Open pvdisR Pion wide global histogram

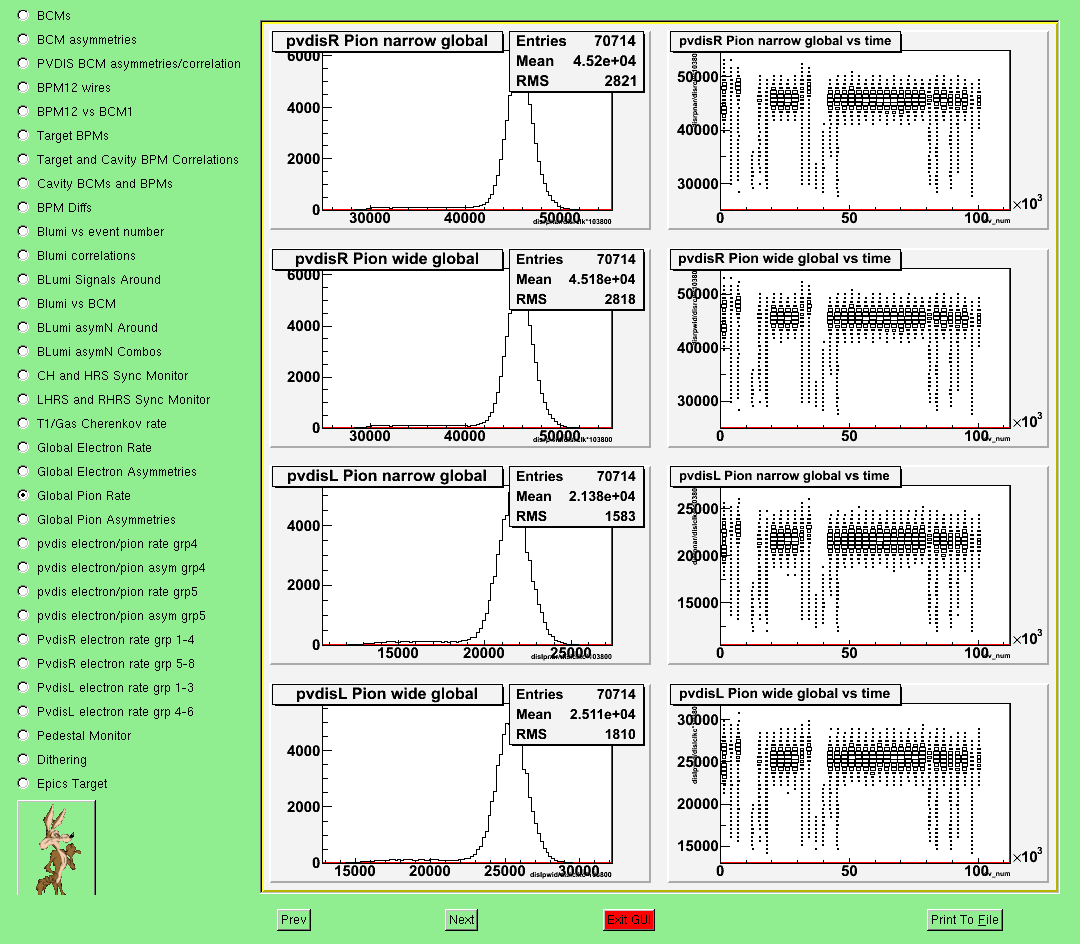click(460, 347)
